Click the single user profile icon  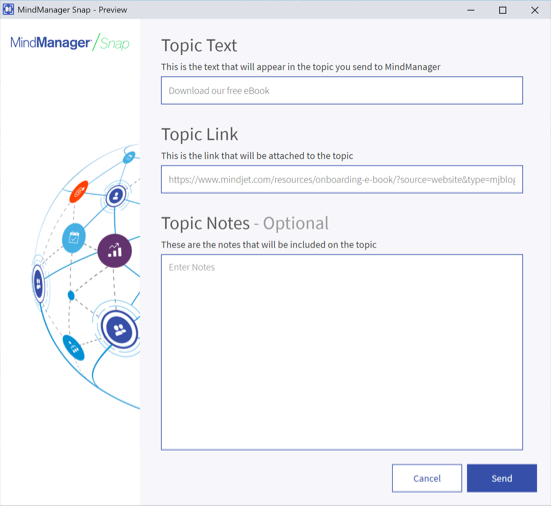[x=116, y=196]
